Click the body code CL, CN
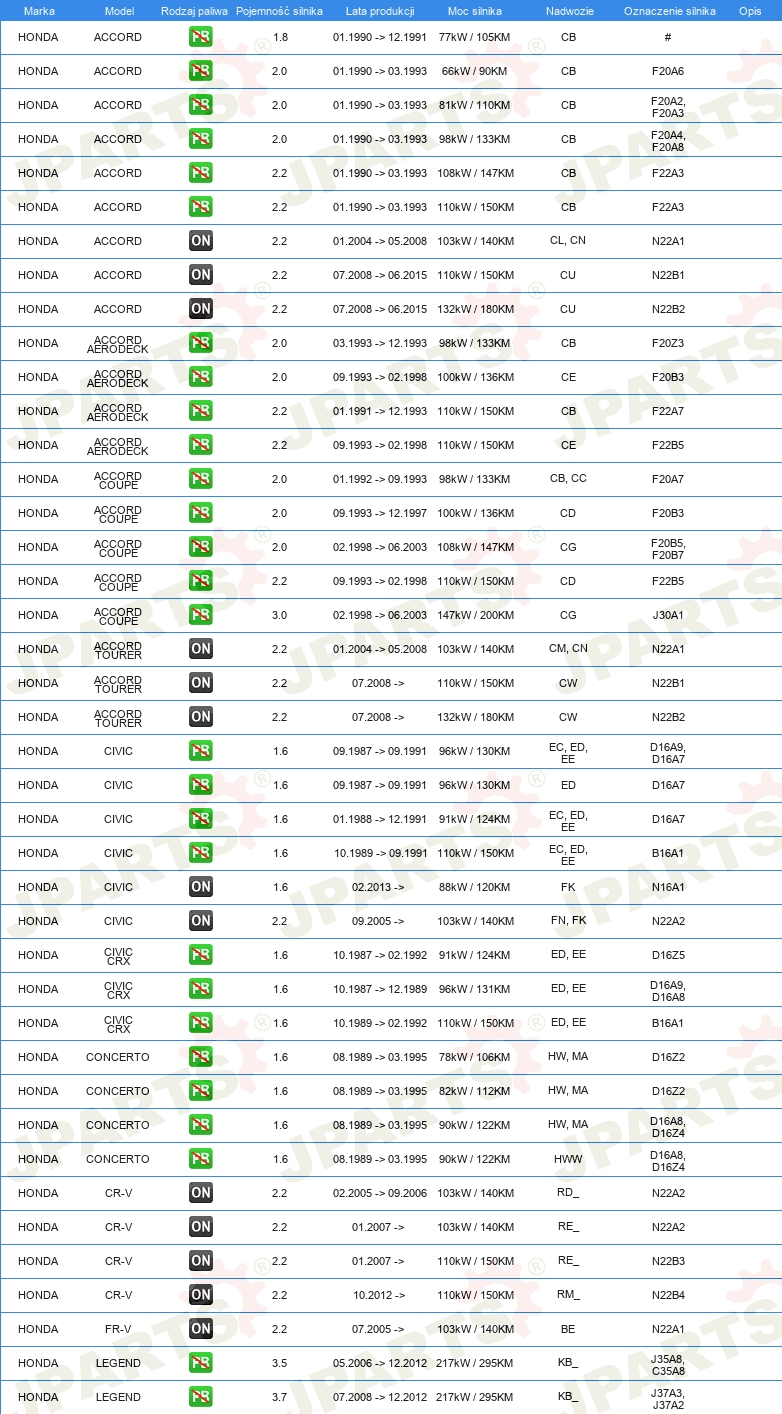This screenshot has height=1414, width=782. [568, 241]
